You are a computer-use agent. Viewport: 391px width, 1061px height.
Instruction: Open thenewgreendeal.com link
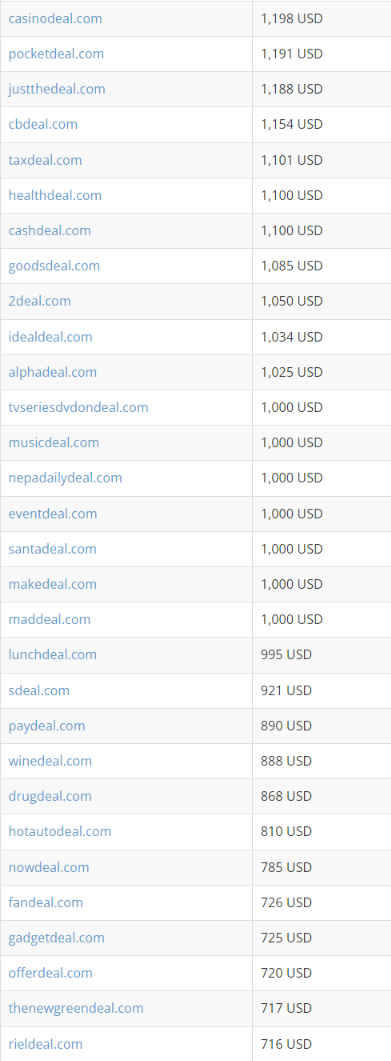pos(76,1008)
